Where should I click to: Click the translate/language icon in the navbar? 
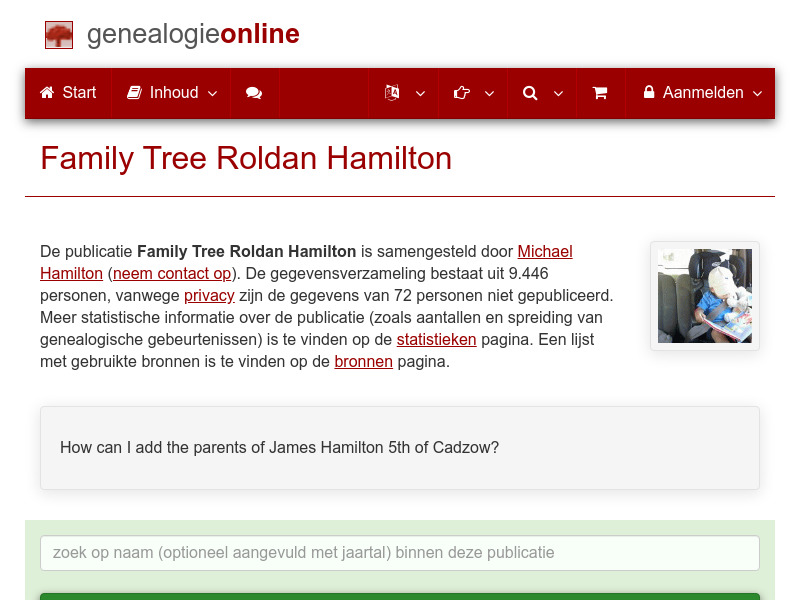tap(393, 92)
